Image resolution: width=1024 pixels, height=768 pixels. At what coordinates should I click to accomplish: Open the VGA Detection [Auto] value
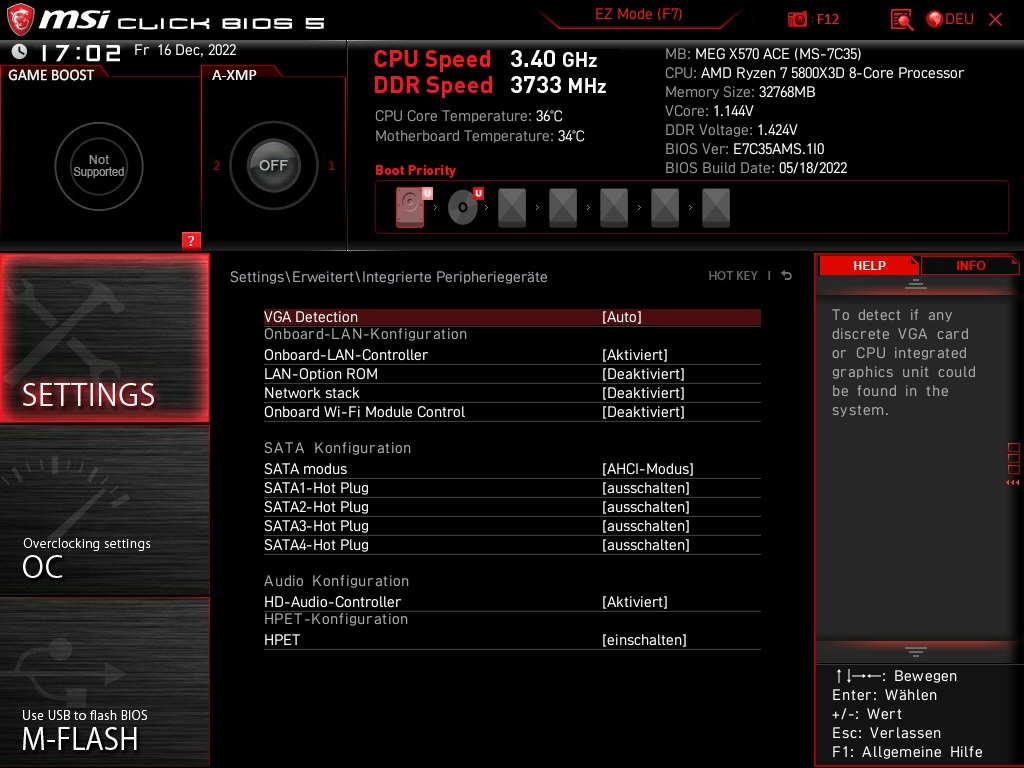(x=622, y=317)
